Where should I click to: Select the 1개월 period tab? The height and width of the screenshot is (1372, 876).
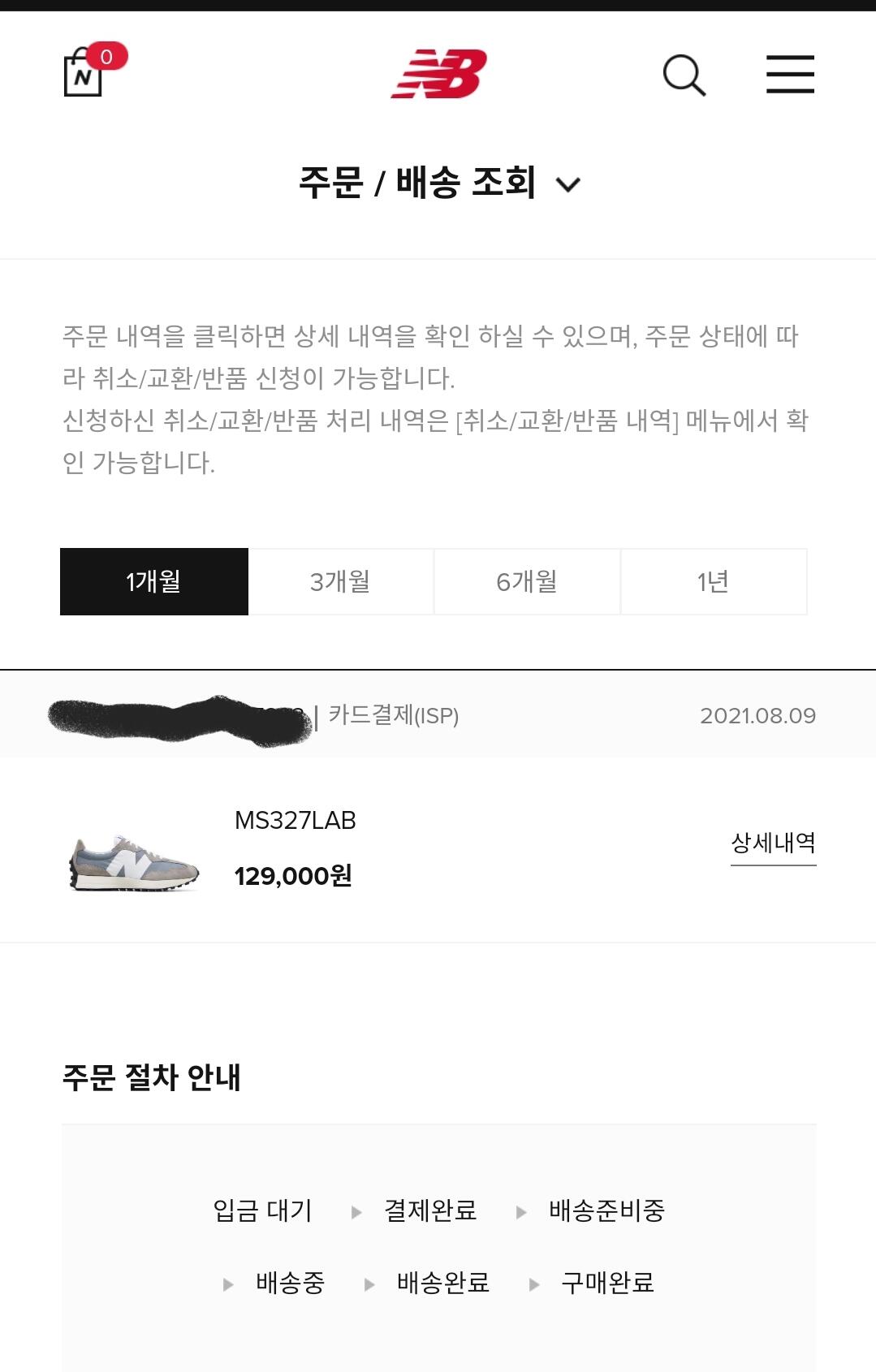[154, 581]
